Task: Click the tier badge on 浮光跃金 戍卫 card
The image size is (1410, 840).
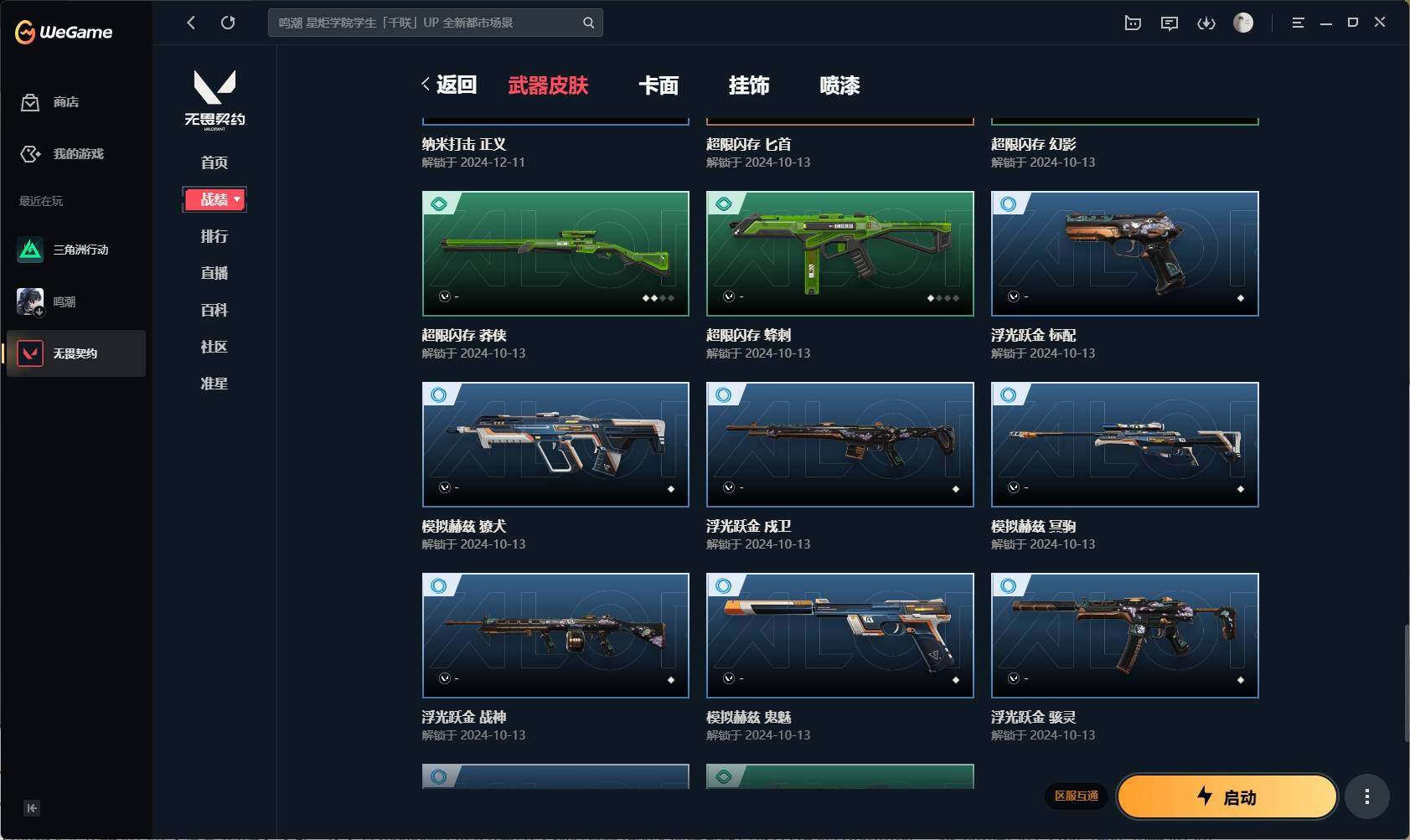Action: coord(724,394)
